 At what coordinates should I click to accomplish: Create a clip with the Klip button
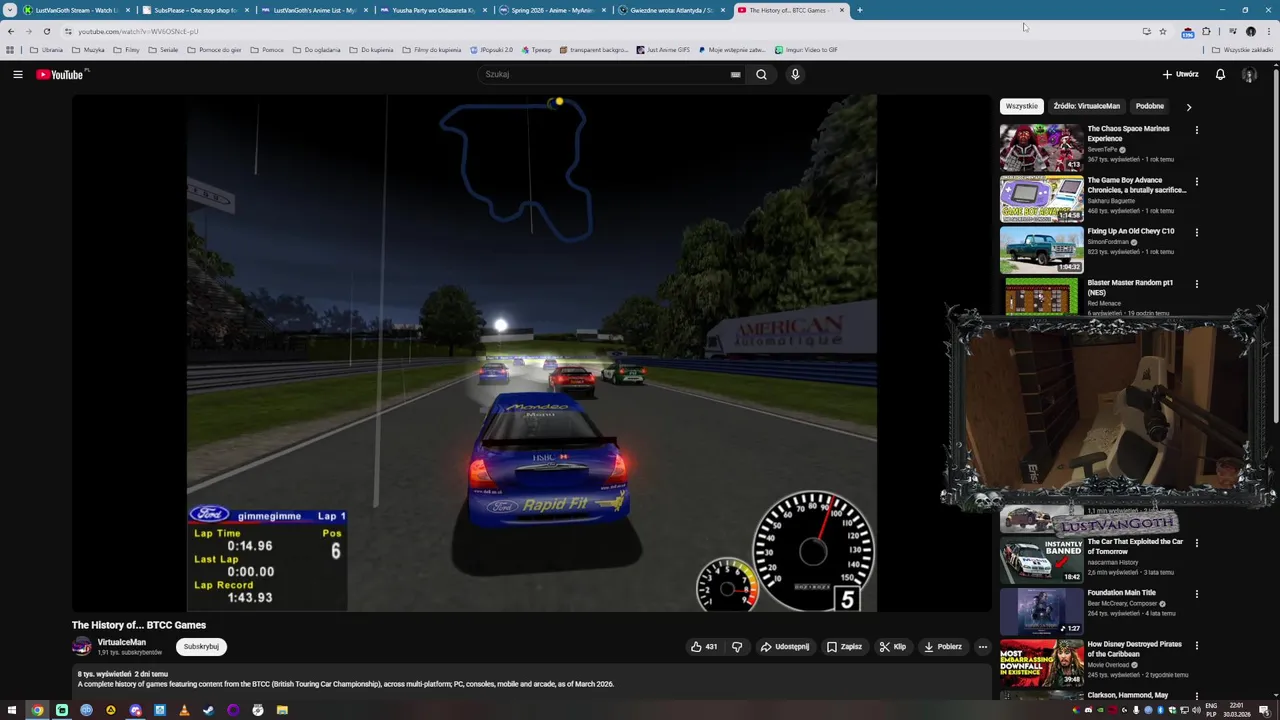(x=892, y=647)
